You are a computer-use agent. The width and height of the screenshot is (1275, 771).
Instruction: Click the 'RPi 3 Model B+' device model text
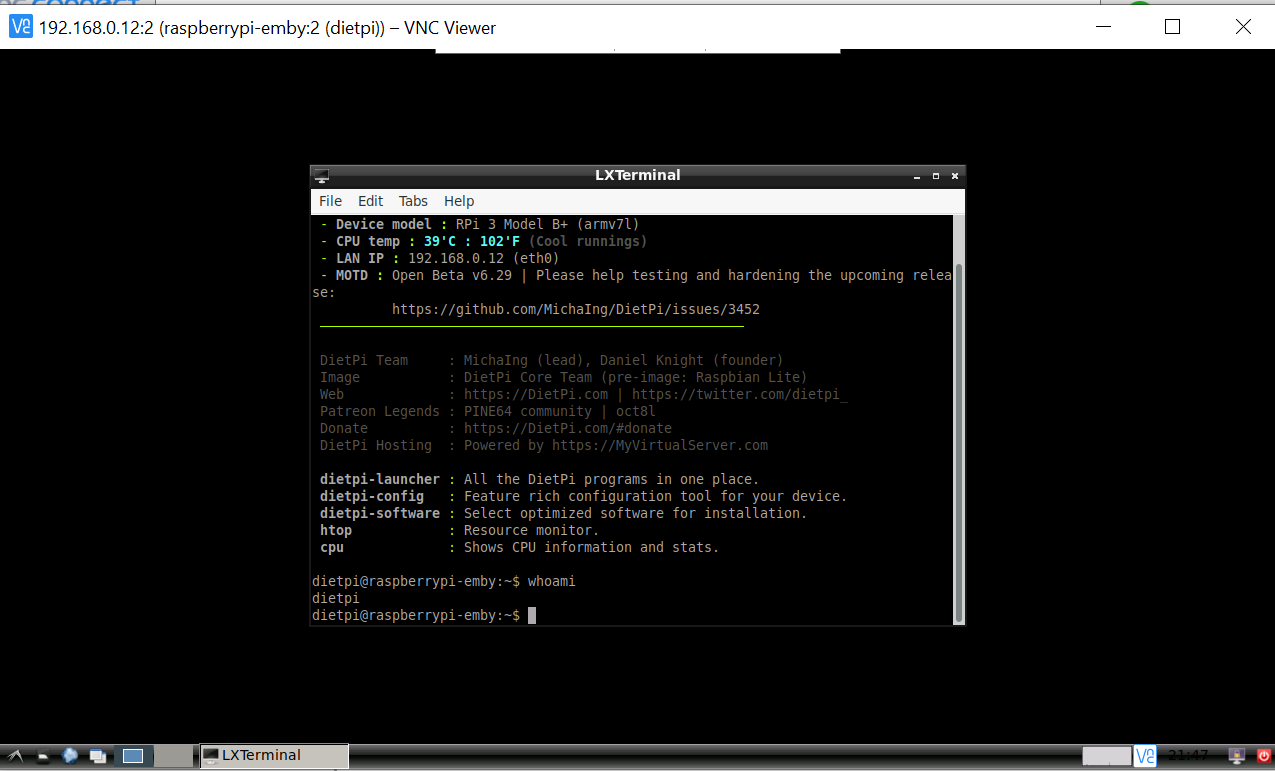[512, 224]
